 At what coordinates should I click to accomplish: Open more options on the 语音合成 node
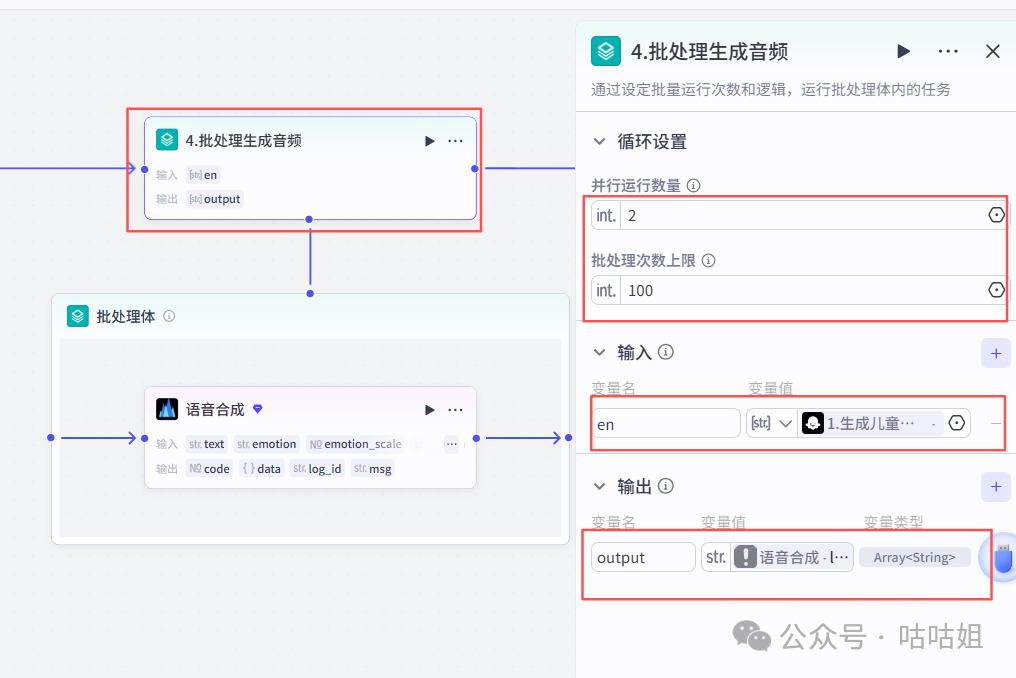pyautogui.click(x=455, y=409)
